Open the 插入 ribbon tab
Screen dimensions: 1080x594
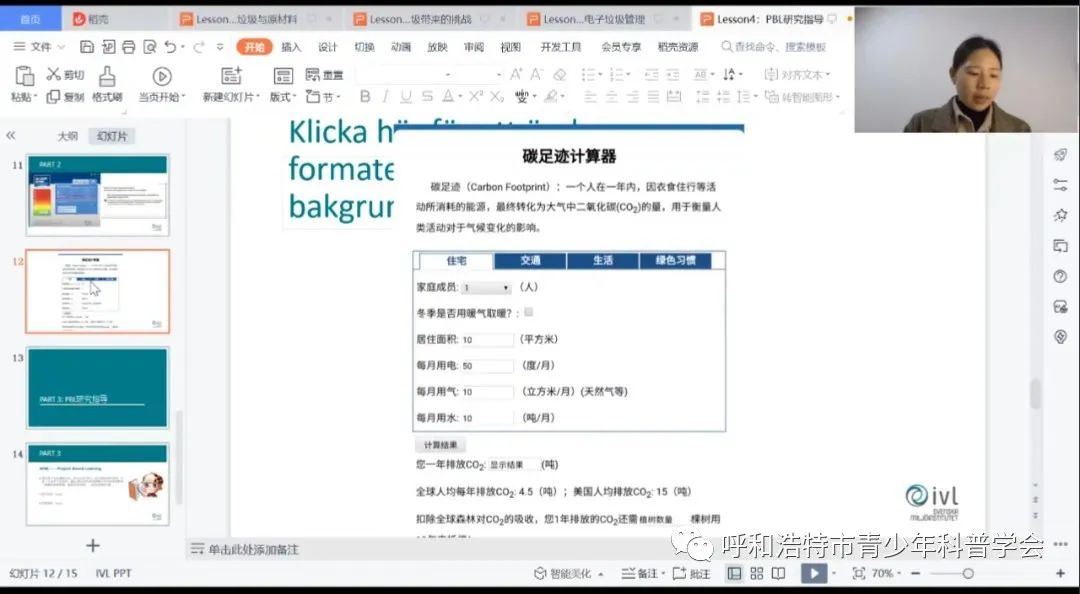pos(291,47)
